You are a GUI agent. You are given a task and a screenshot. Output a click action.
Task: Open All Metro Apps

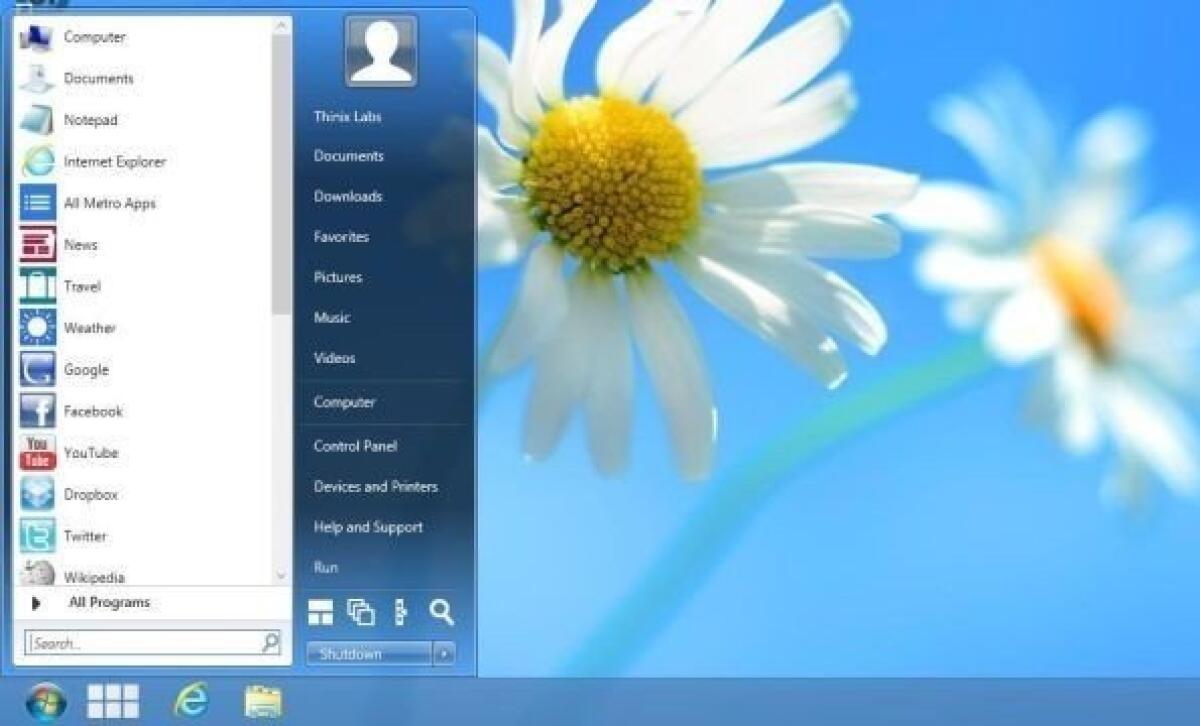110,203
